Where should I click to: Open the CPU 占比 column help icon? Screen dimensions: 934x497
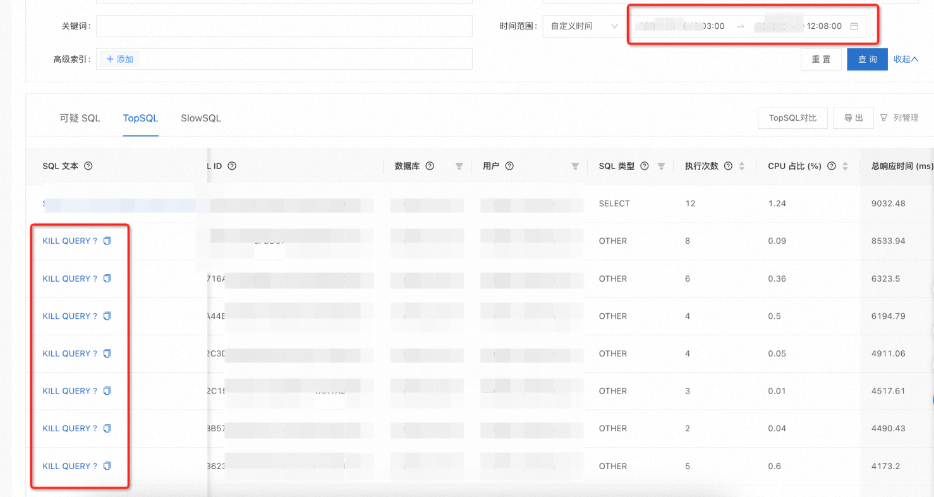click(x=832, y=166)
